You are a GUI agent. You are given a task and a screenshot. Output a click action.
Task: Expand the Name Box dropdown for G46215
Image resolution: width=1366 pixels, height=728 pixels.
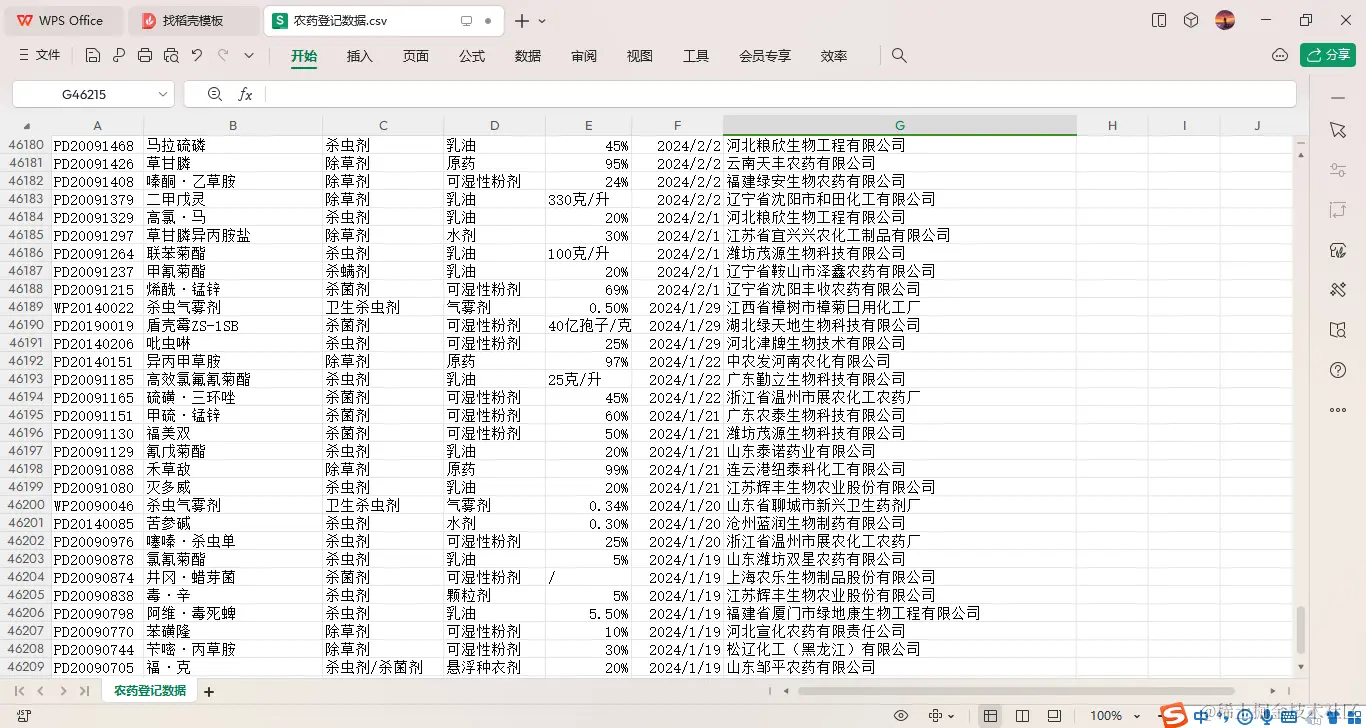(163, 94)
